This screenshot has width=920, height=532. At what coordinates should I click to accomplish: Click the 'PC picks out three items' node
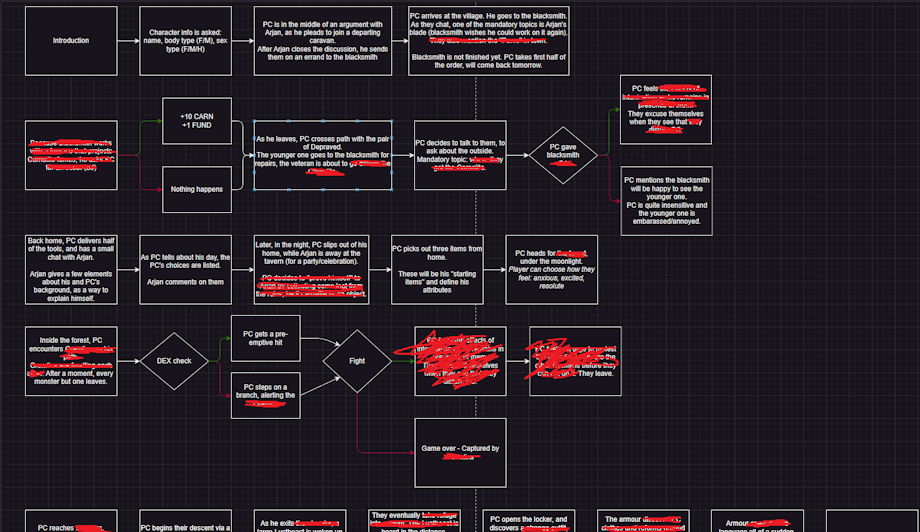(x=438, y=269)
